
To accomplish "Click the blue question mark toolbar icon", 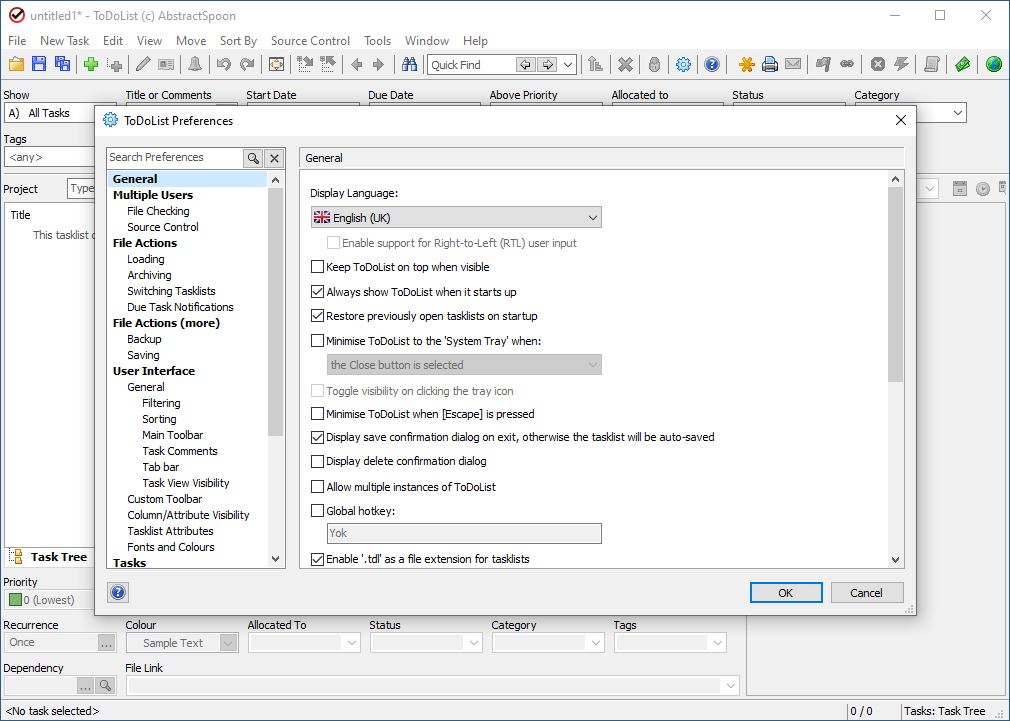I will pyautogui.click(x=712, y=64).
